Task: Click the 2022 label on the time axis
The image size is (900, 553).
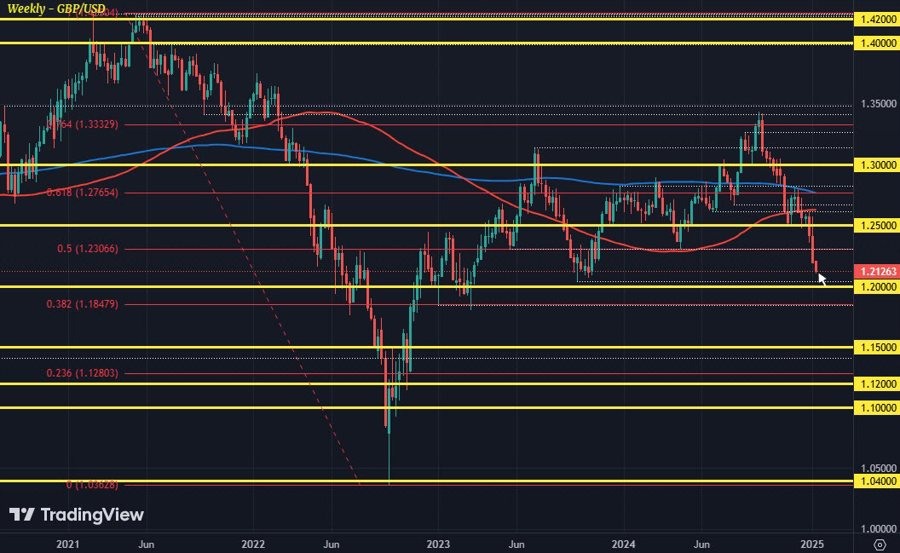Action: click(253, 544)
